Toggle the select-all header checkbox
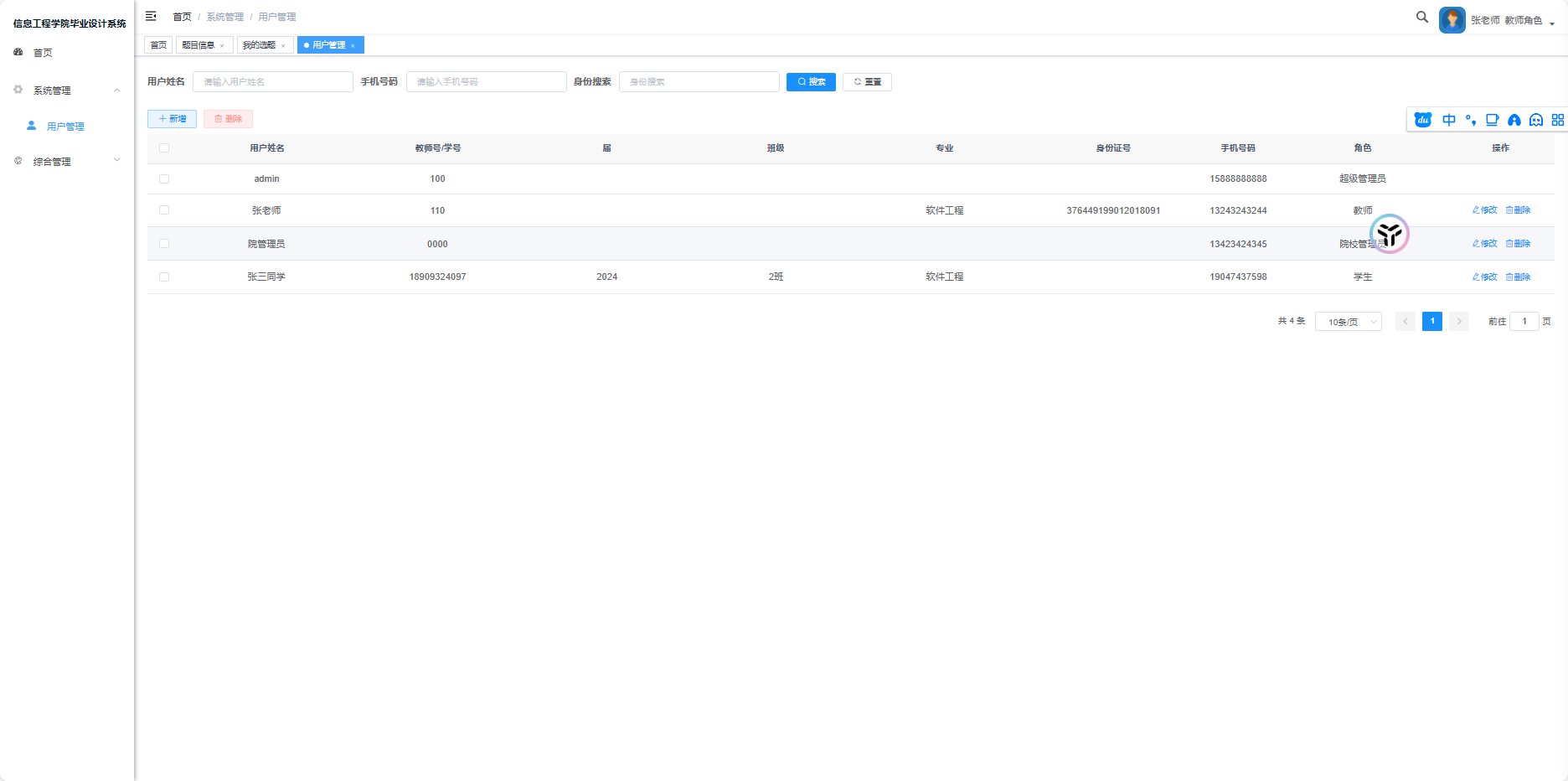The height and width of the screenshot is (781, 1568). 164,147
